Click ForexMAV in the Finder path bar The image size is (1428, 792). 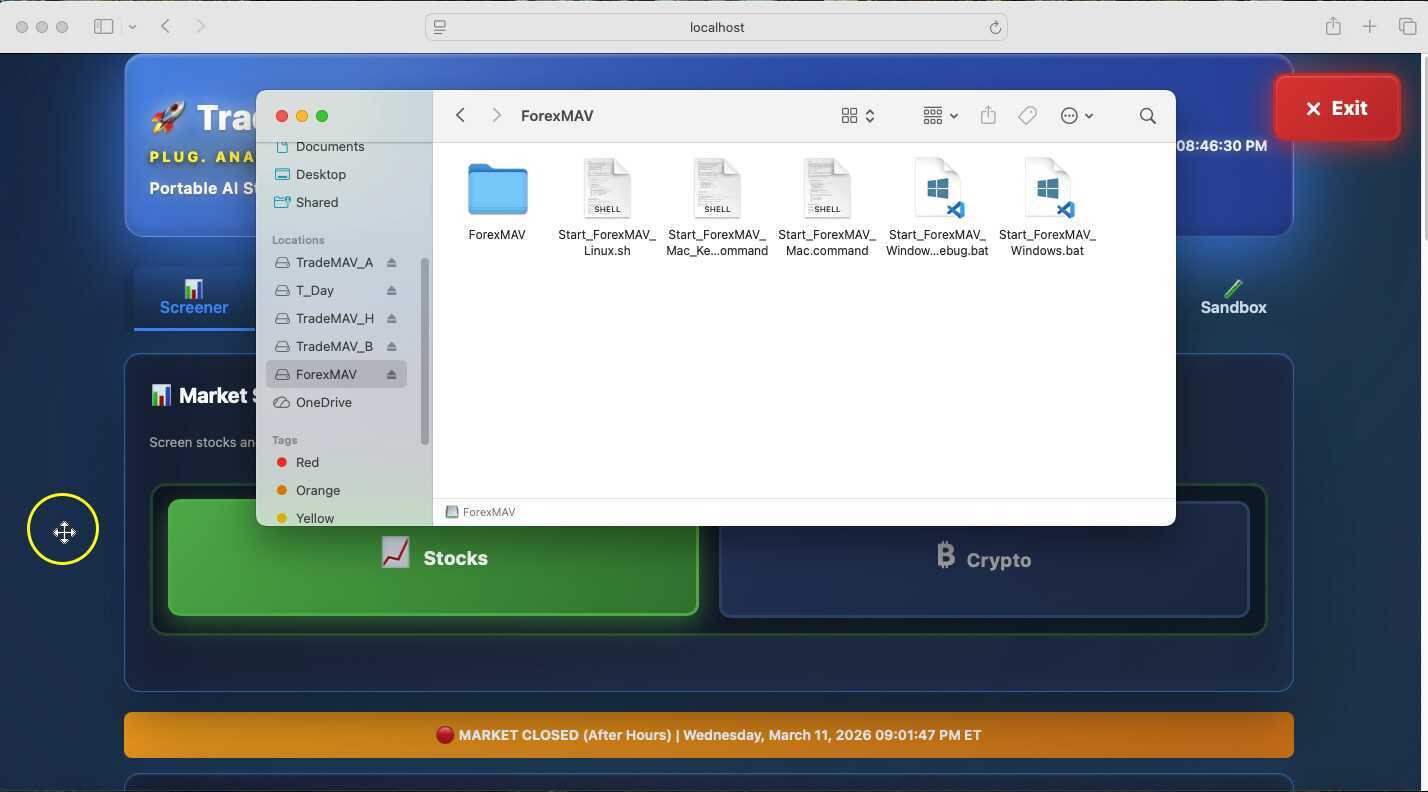point(480,512)
